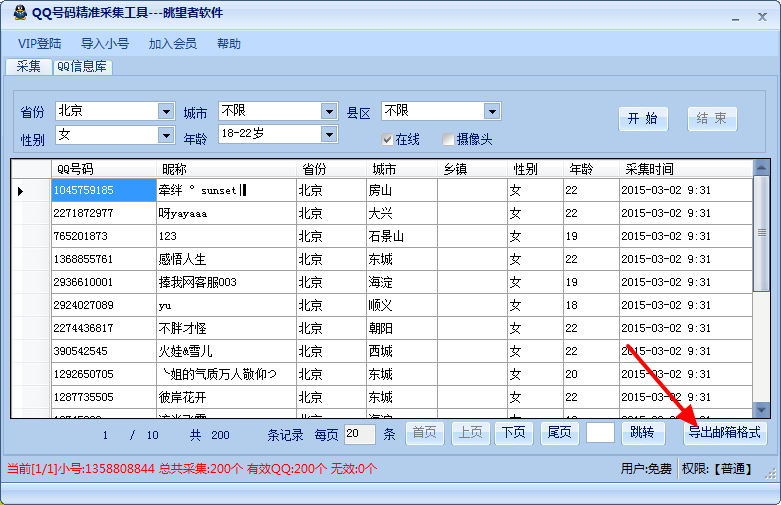Click the table scrollbar down arrow
Image resolution: width=781 pixels, height=505 pixels.
(x=762, y=410)
